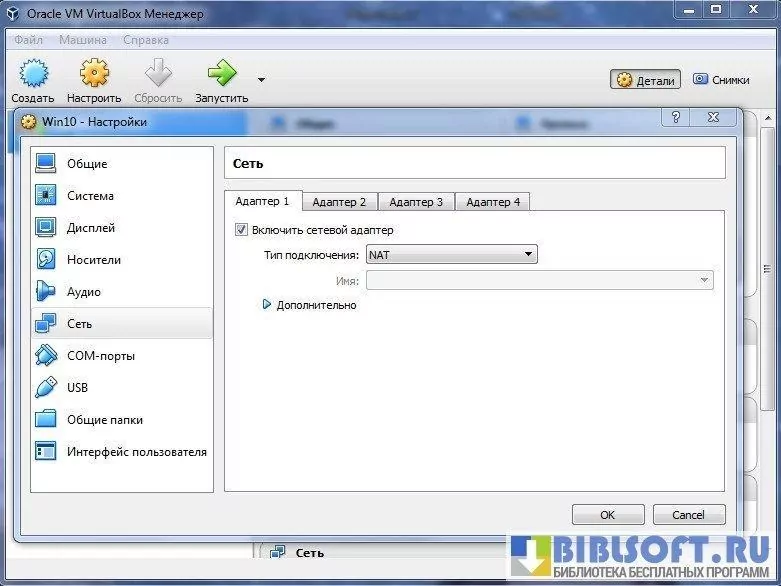Open Общие settings category icon
Image resolution: width=781 pixels, height=586 pixels.
[x=47, y=164]
